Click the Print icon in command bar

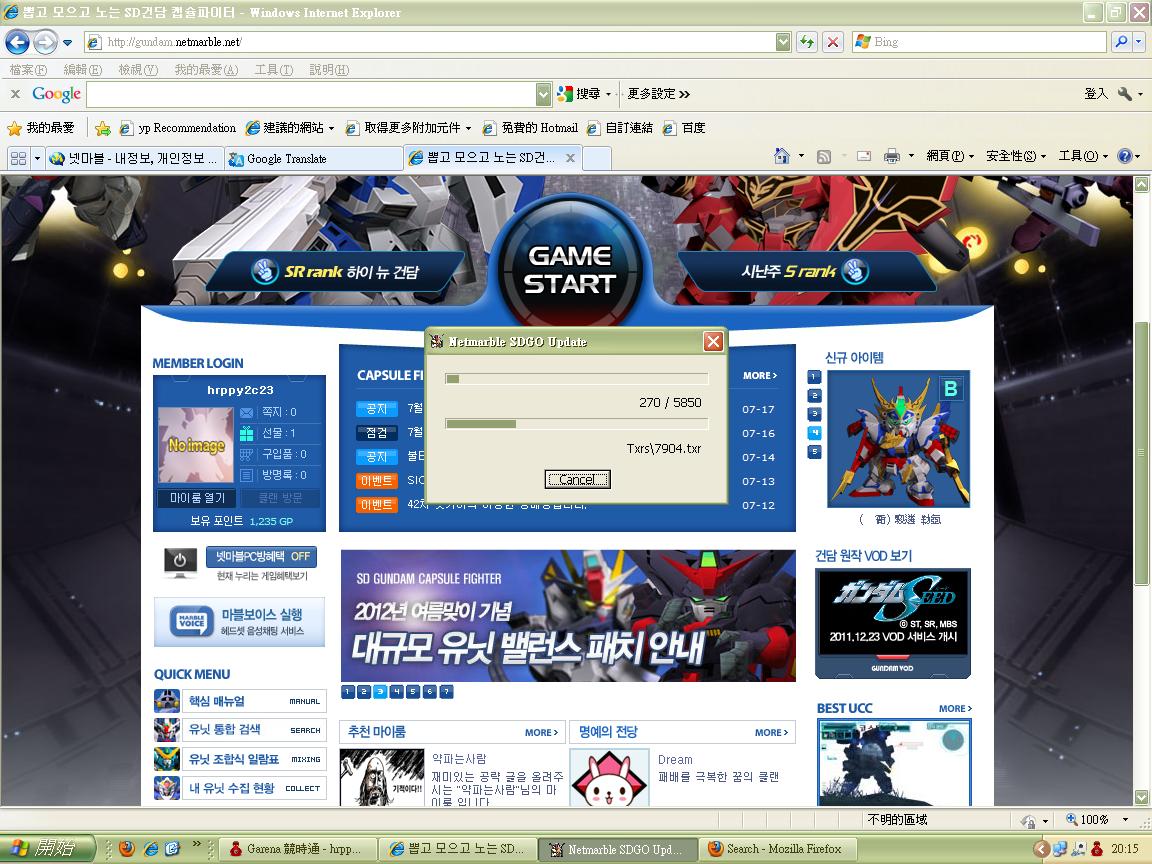point(891,156)
